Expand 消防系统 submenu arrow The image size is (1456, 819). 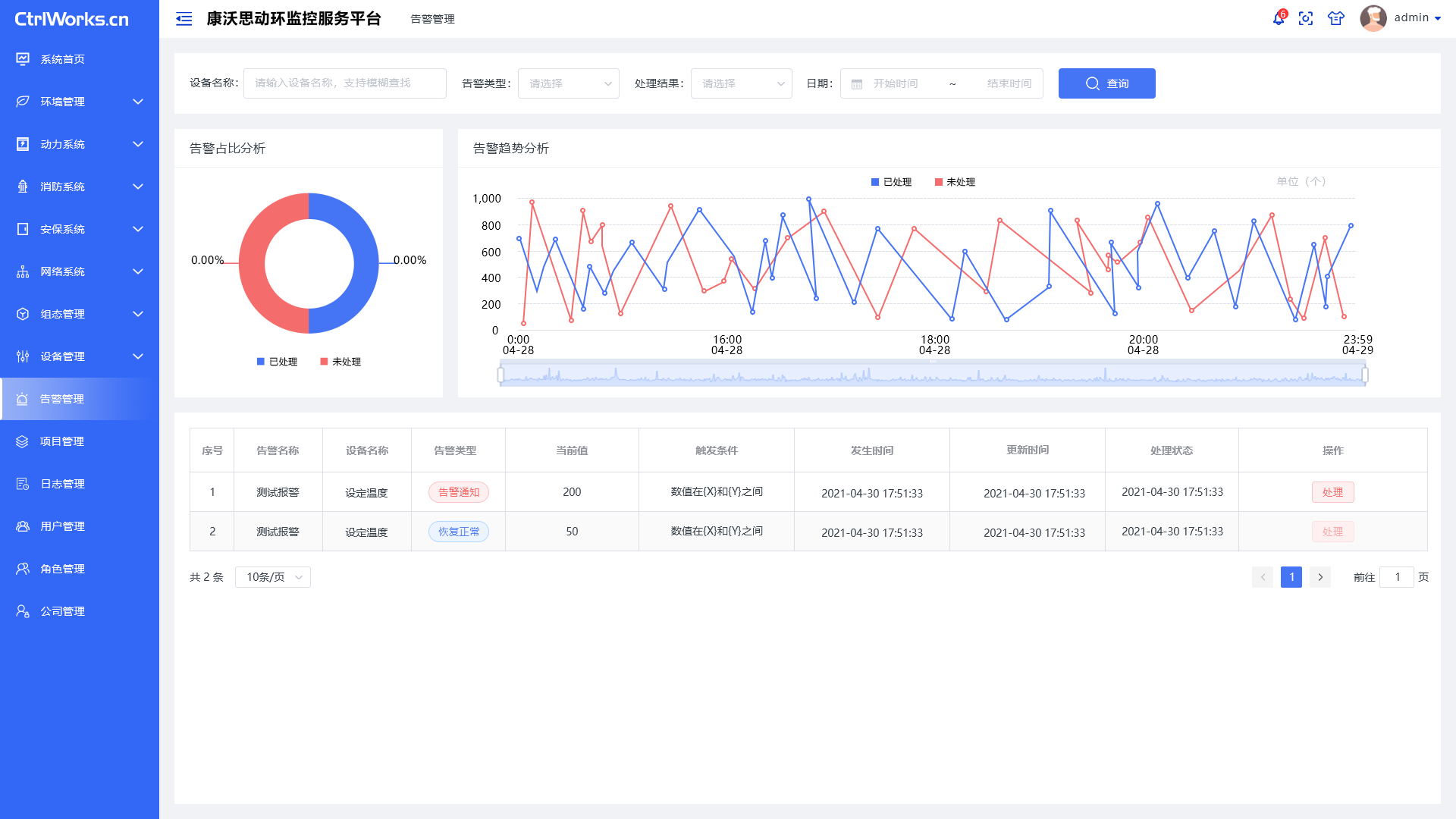click(138, 187)
